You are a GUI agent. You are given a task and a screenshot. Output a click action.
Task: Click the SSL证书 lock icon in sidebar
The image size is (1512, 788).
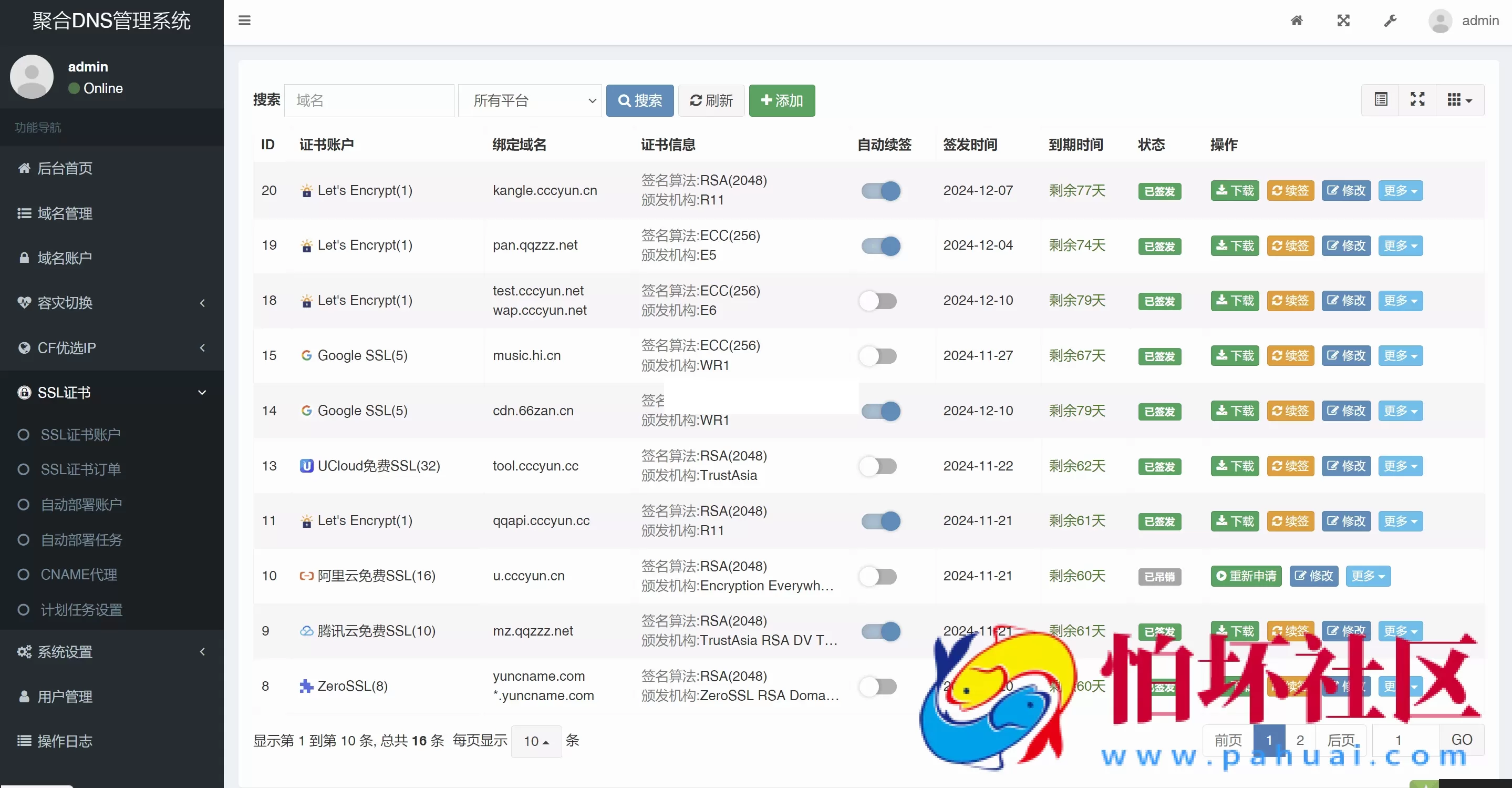25,392
